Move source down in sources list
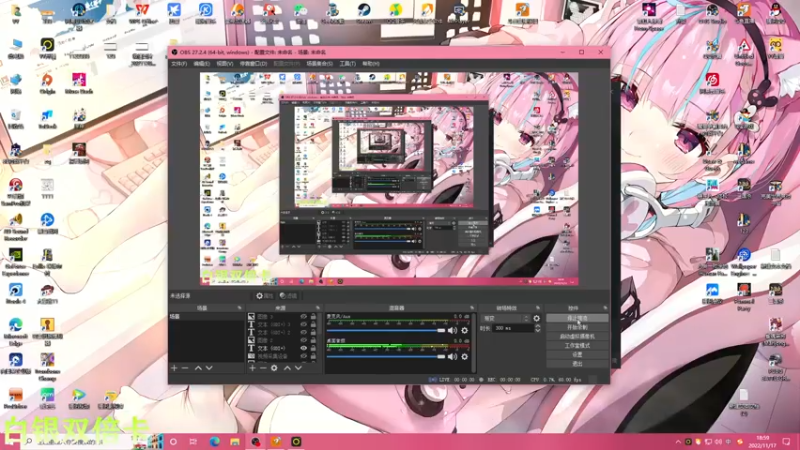Viewport: 800px width, 450px height. click(x=298, y=368)
